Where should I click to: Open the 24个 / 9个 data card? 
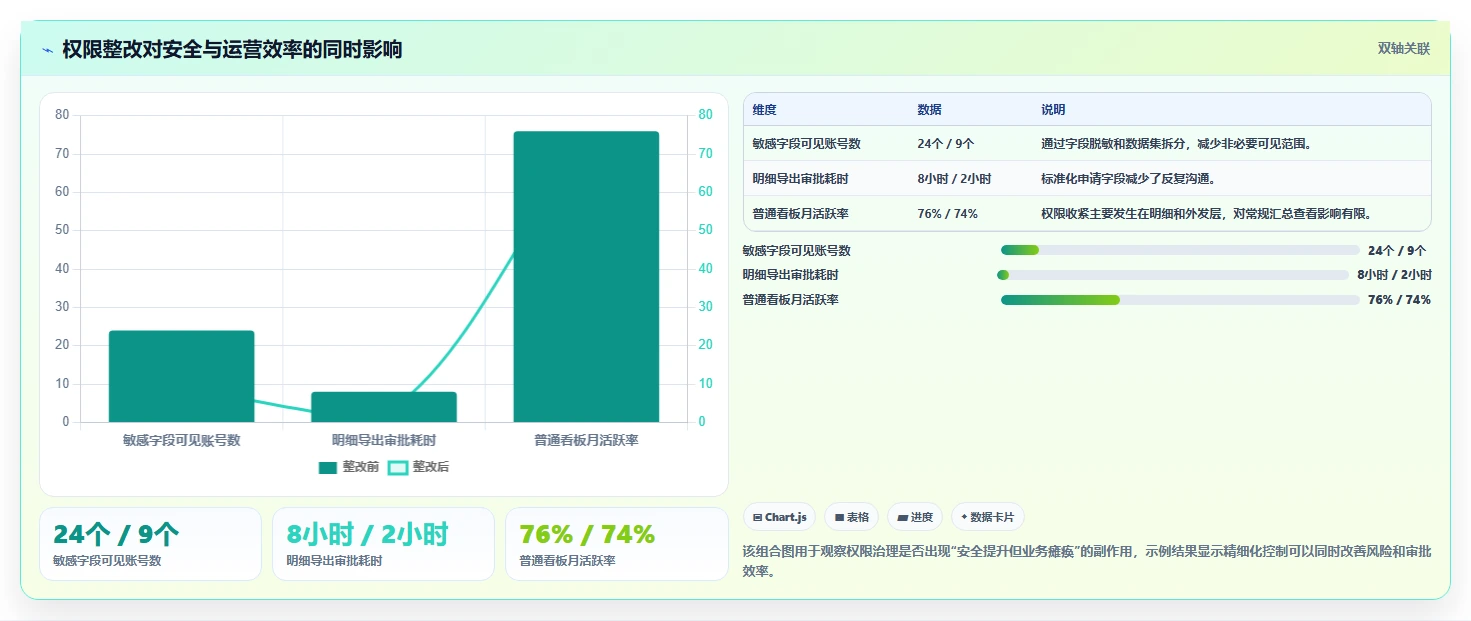(150, 544)
